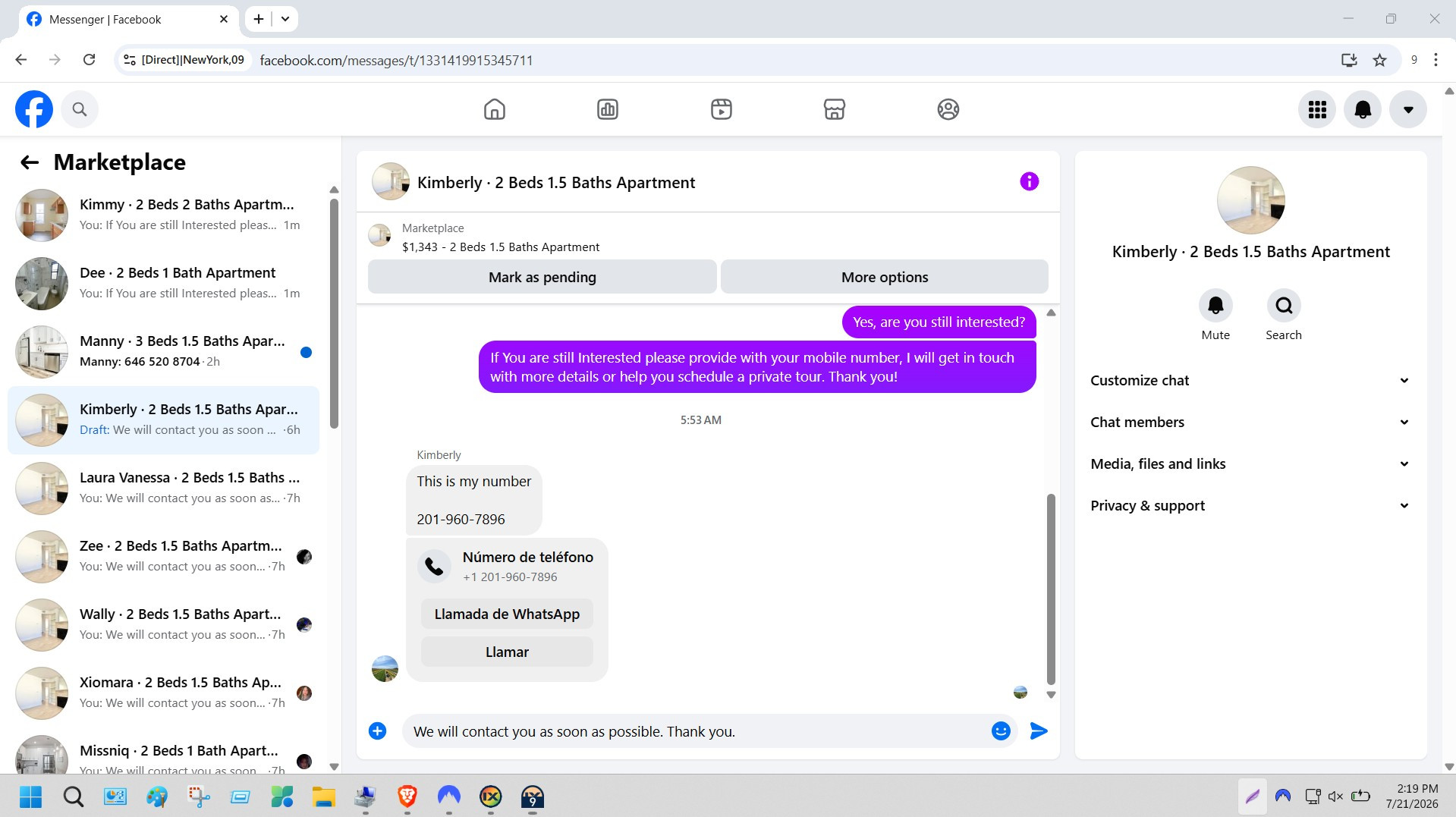Screen dimensions: 1456x817
Task: Open the Windows Start menu
Action: point(31,797)
